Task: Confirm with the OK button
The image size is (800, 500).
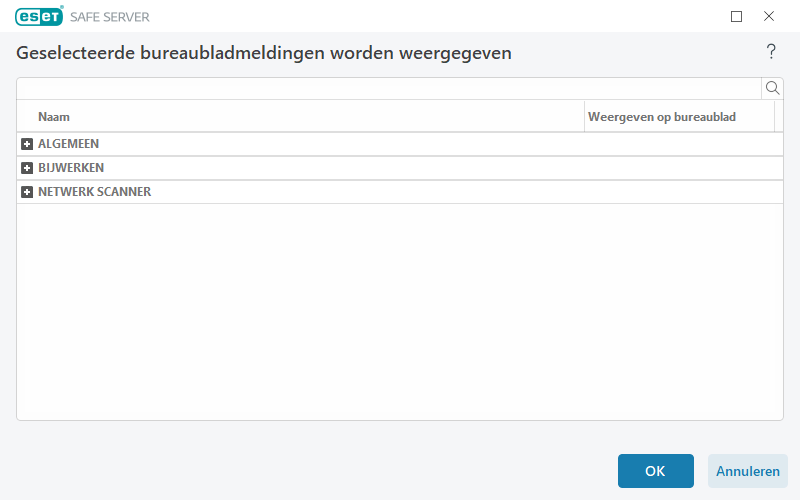Action: click(x=656, y=471)
